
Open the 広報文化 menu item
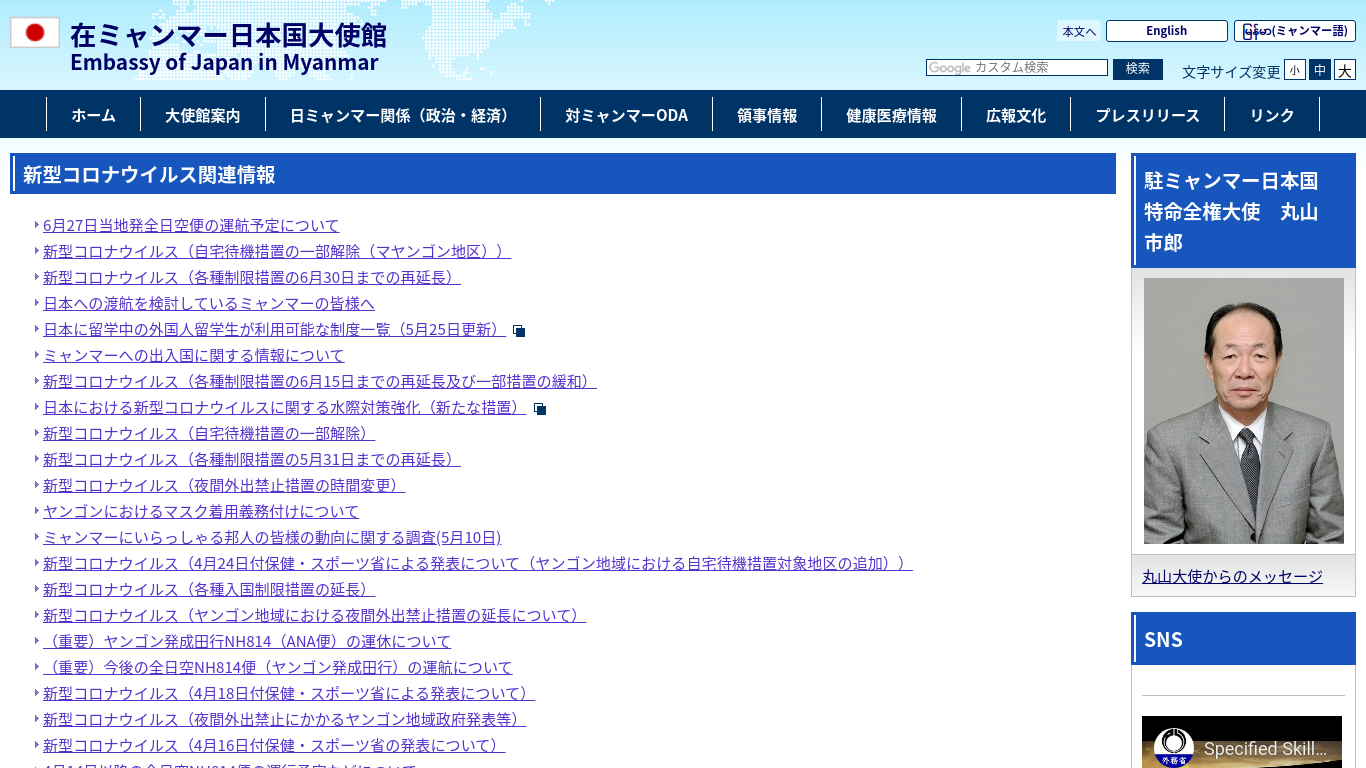[x=1016, y=115]
